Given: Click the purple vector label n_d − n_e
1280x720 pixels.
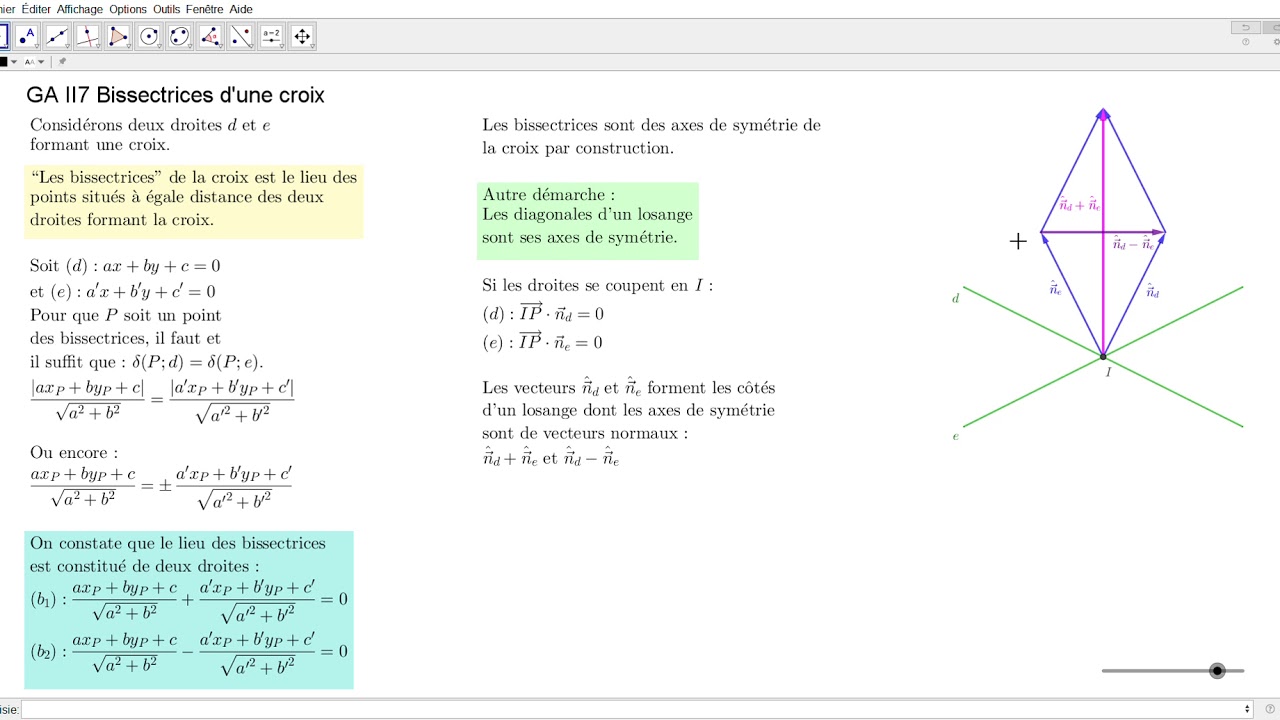Looking at the screenshot, I should [1133, 243].
